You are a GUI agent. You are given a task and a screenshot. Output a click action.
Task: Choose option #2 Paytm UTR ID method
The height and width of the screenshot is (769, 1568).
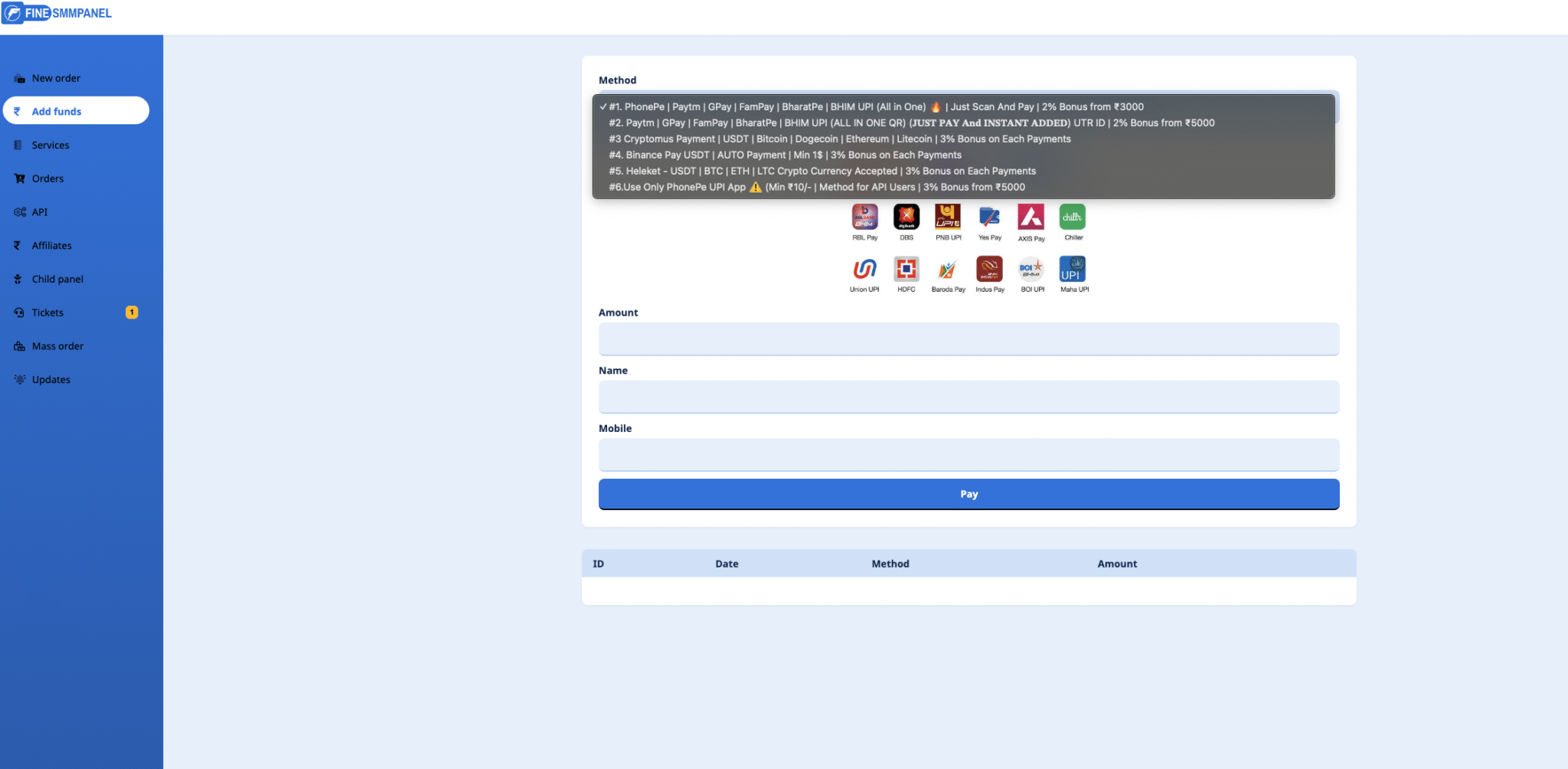tap(911, 123)
